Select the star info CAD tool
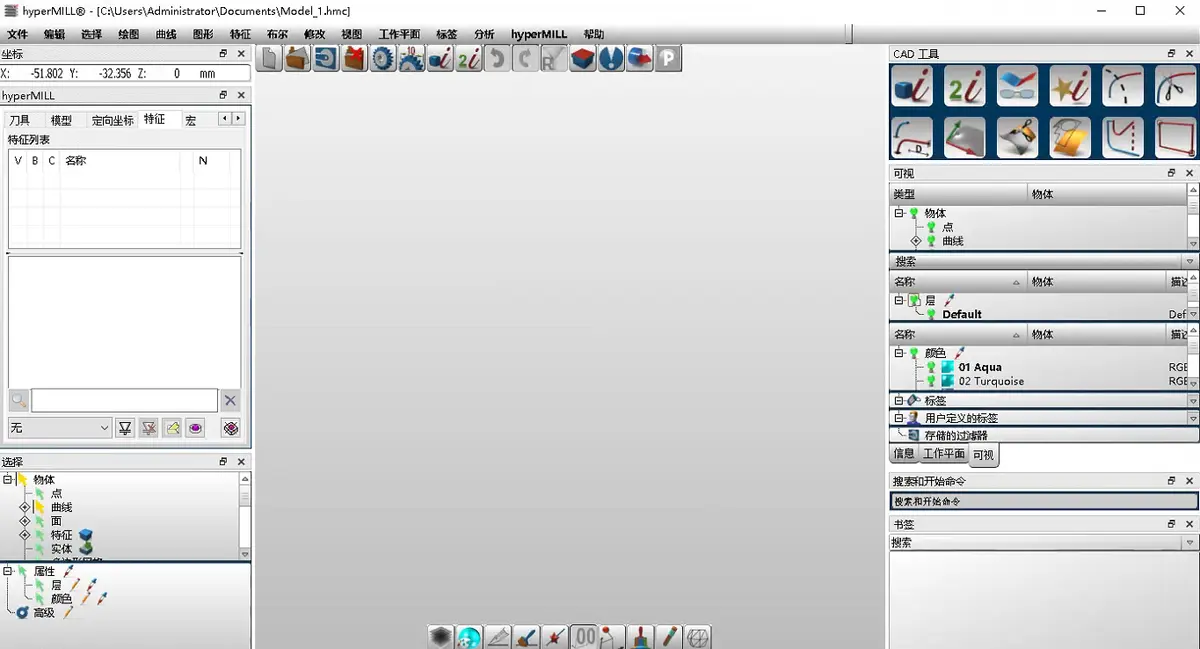 (1070, 86)
